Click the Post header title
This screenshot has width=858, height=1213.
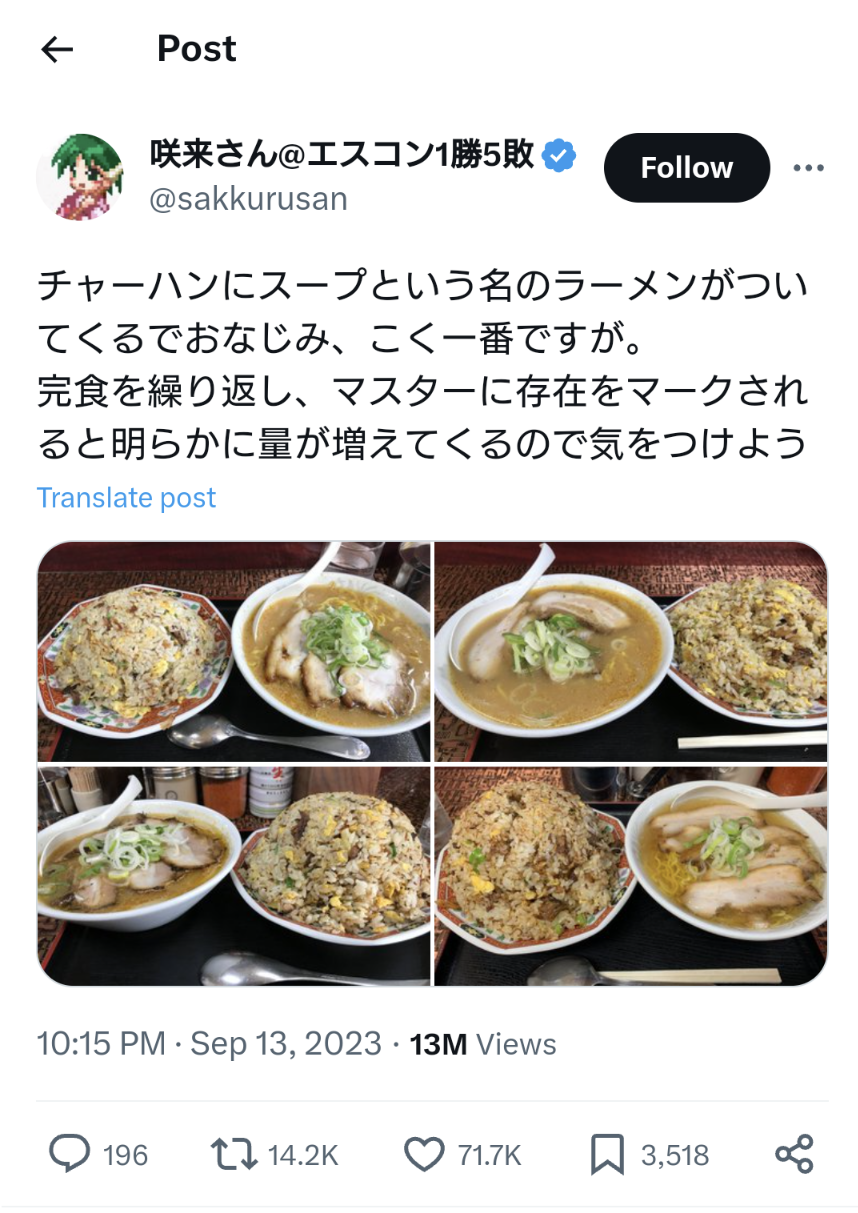(197, 48)
